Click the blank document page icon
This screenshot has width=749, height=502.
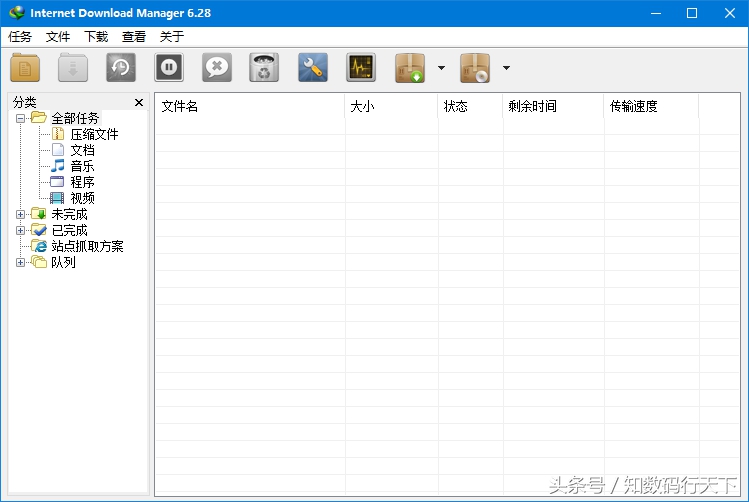(x=57, y=150)
